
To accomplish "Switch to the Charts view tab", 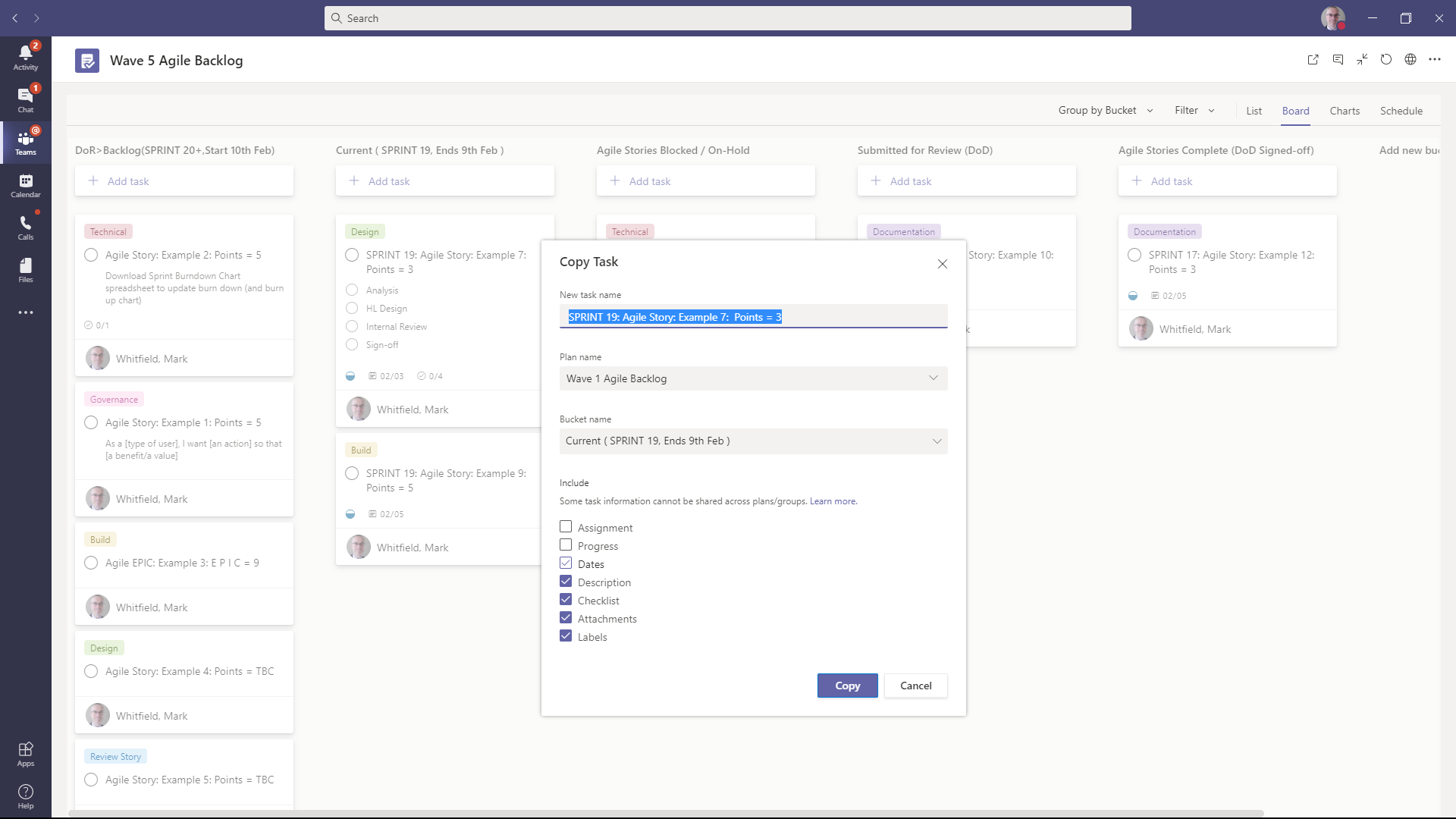I will (x=1344, y=111).
